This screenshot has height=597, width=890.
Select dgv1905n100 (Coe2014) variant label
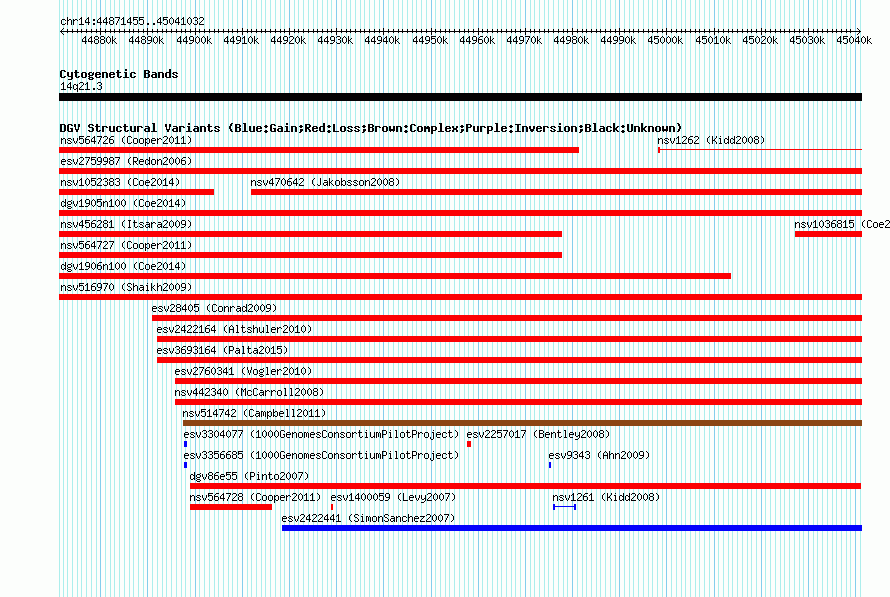click(123, 203)
